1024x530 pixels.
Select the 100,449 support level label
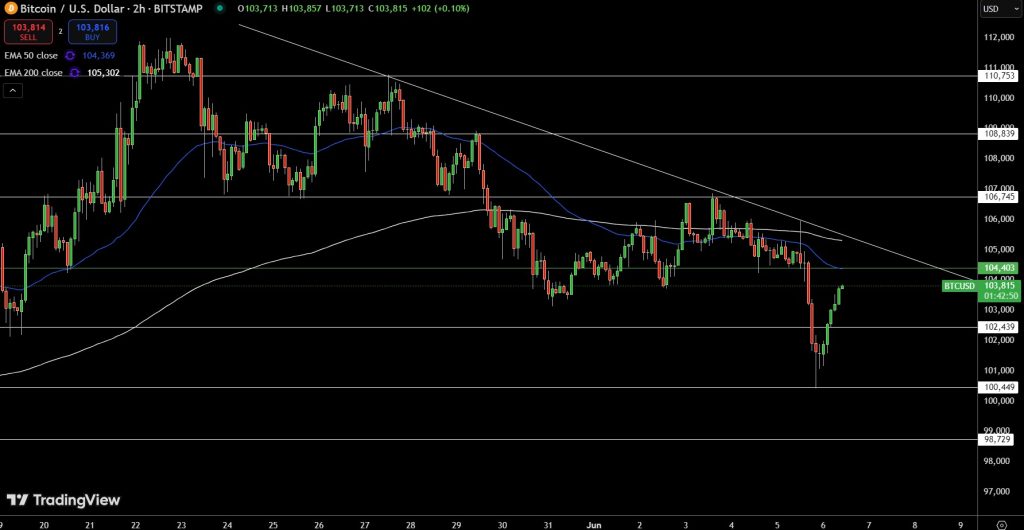(998, 387)
